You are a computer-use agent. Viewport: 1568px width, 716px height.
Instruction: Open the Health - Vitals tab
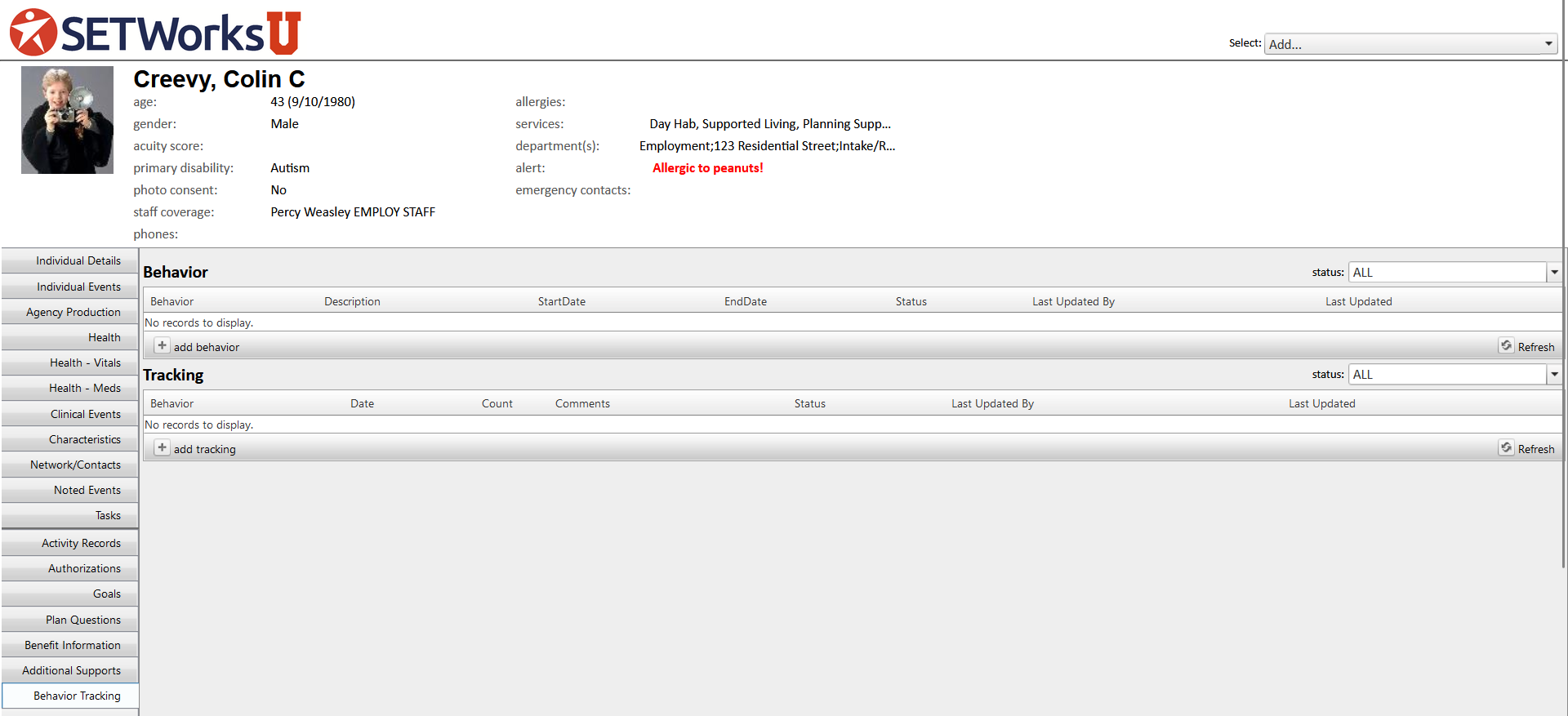click(70, 362)
